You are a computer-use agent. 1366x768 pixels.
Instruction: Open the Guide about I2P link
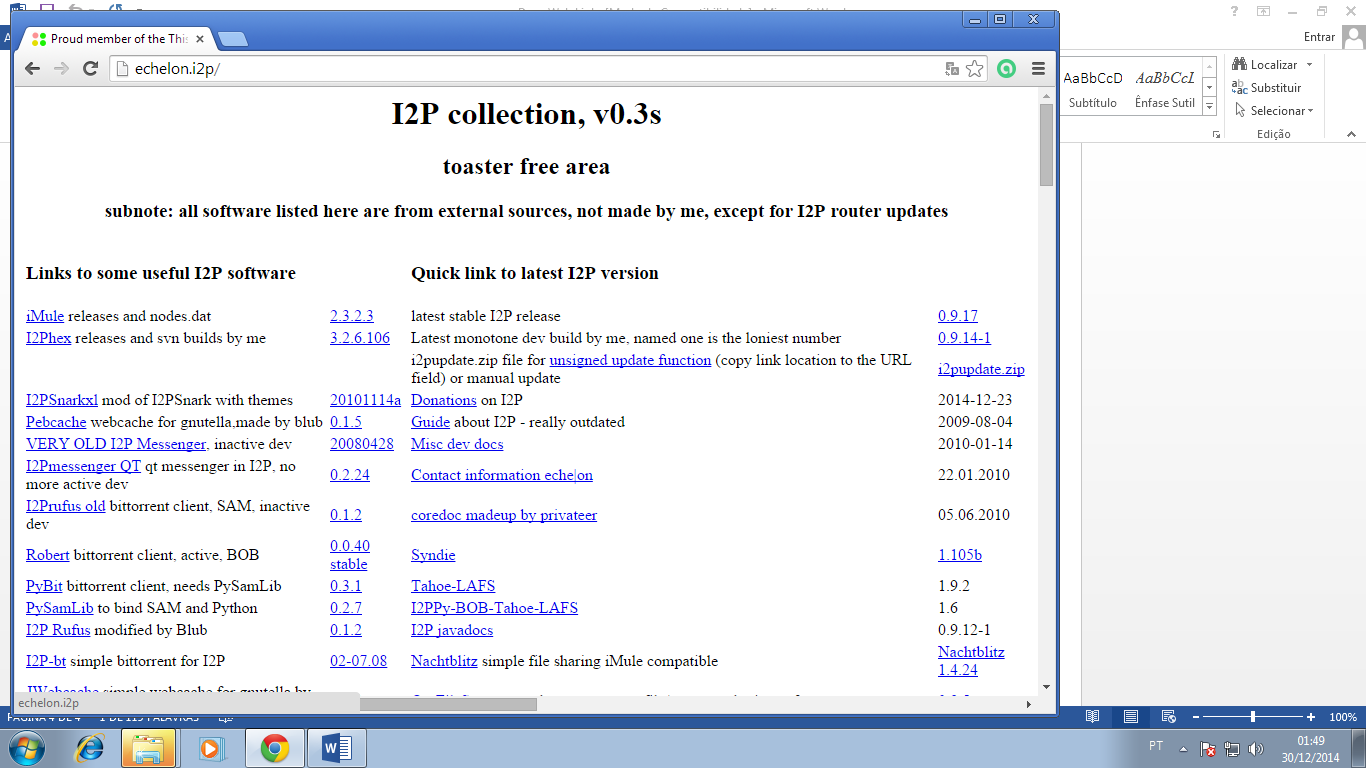tap(430, 422)
